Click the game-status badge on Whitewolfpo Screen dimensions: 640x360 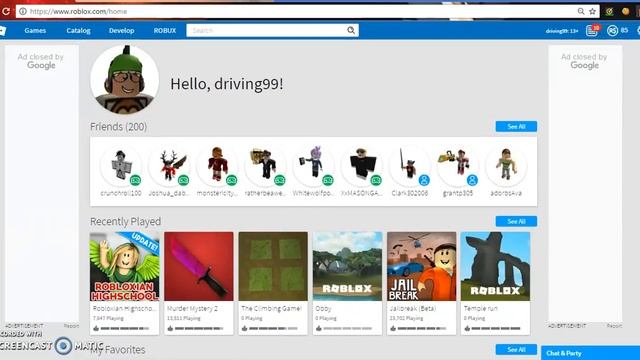pos(328,180)
